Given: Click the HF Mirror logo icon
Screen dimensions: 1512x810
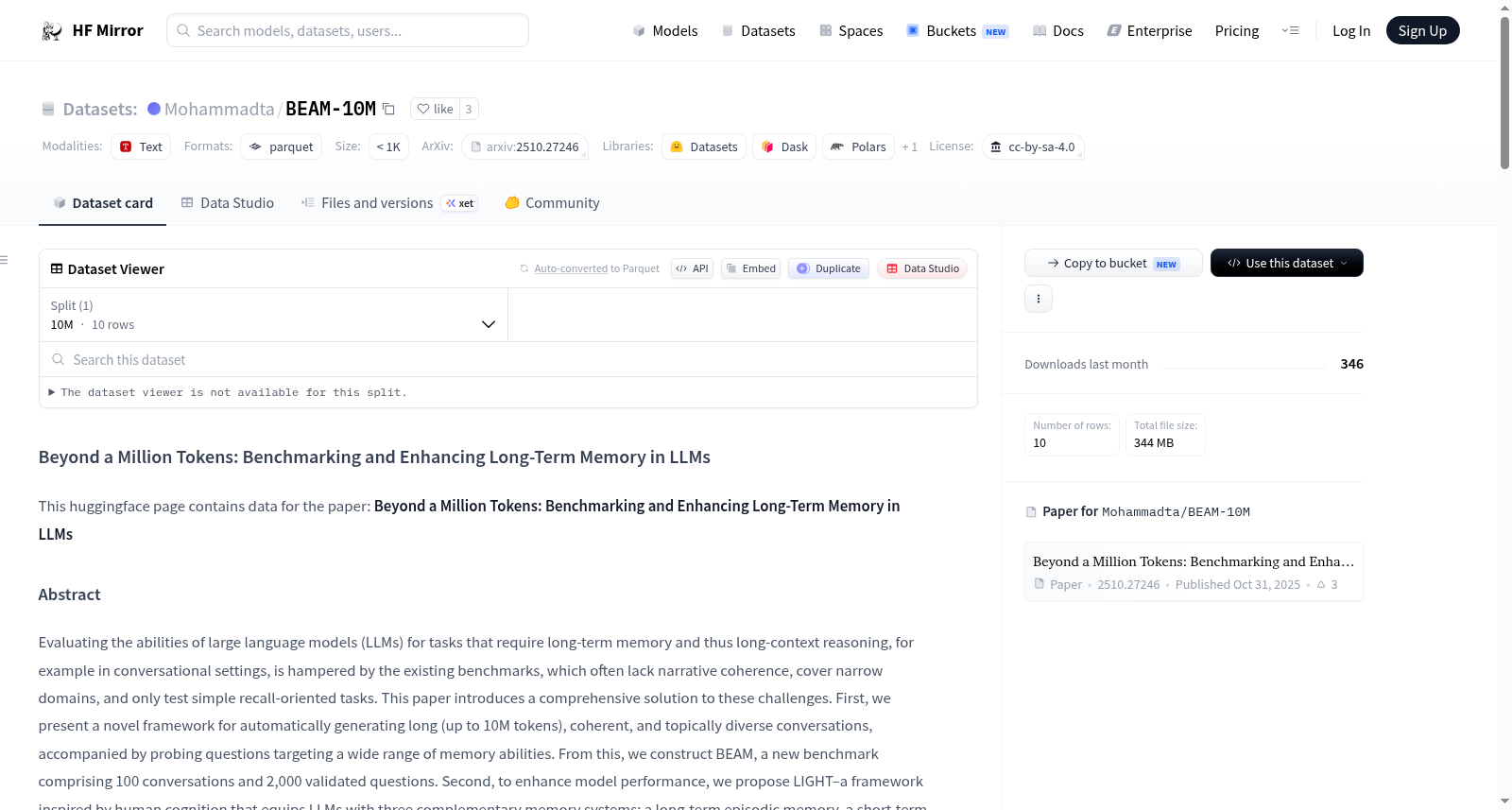Looking at the screenshot, I should click(x=52, y=31).
